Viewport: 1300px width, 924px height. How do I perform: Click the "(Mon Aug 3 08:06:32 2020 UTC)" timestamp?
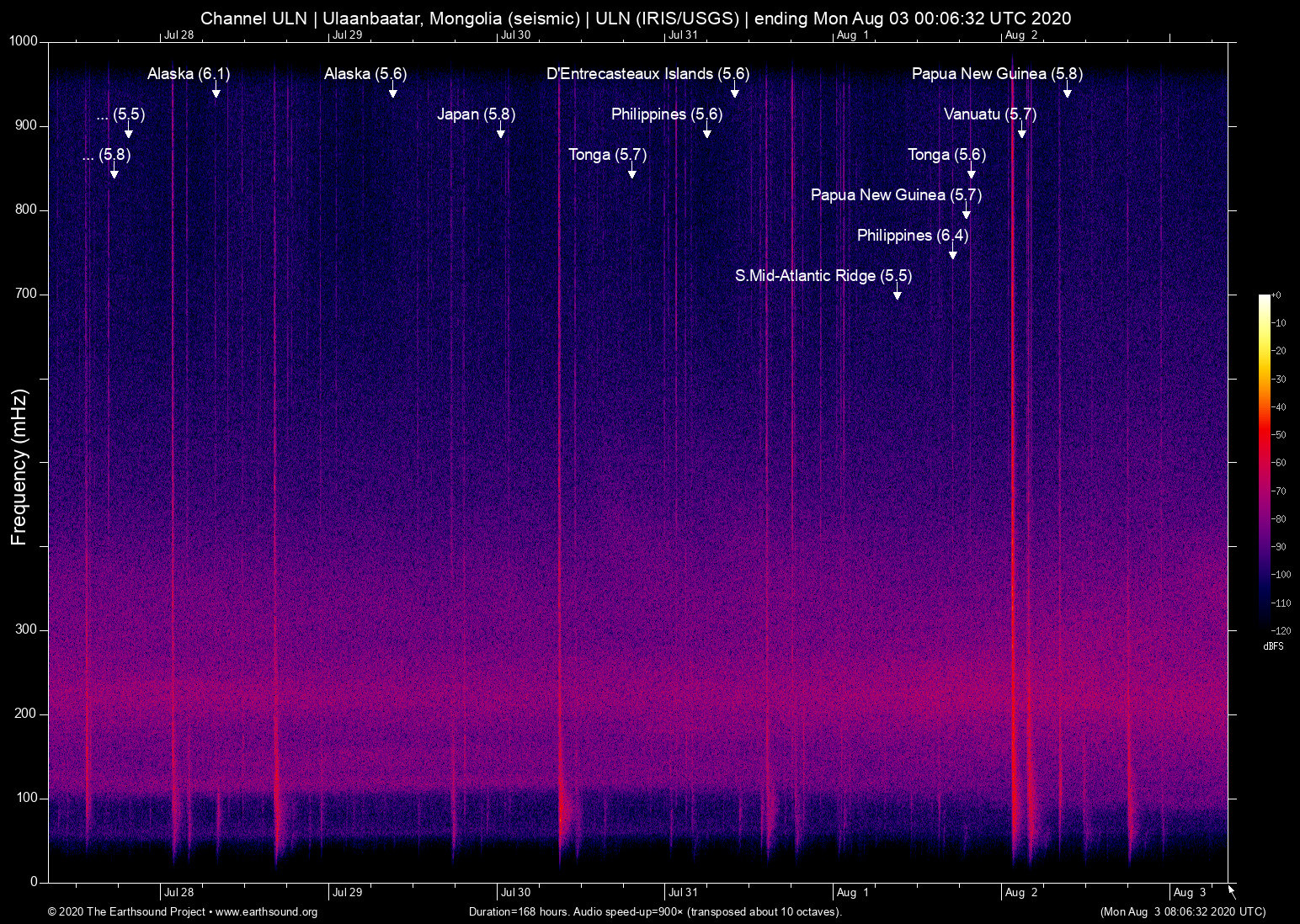pyautogui.click(x=1183, y=912)
